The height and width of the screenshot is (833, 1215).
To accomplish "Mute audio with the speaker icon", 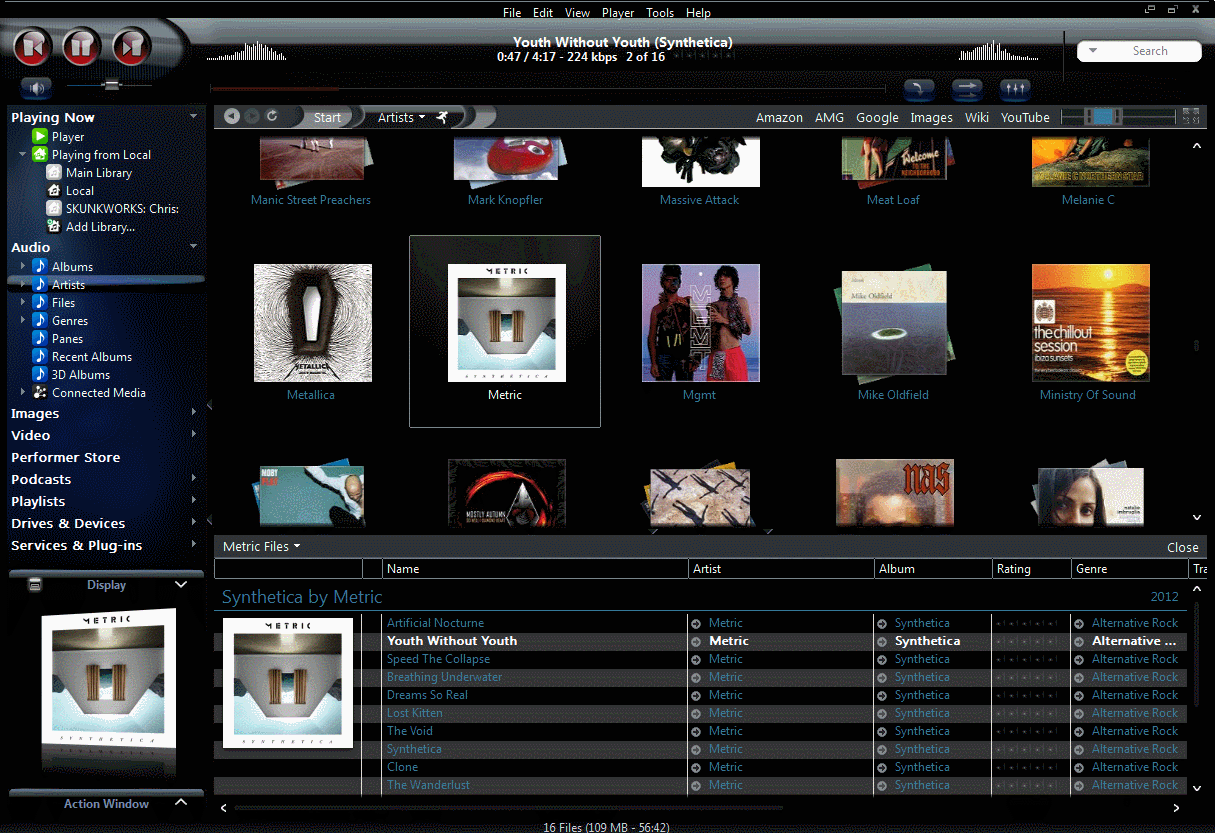I will click(36, 88).
